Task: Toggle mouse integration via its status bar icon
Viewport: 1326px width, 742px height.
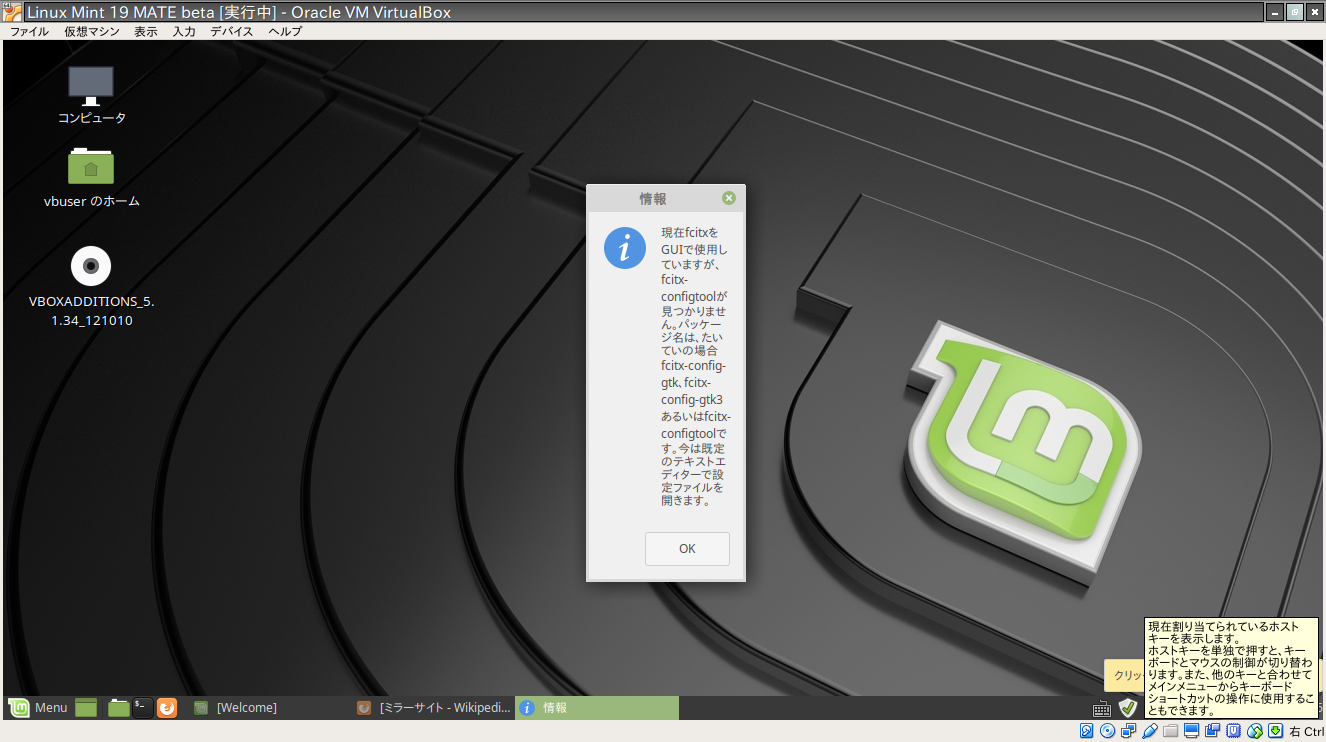Action: pyautogui.click(x=1254, y=731)
